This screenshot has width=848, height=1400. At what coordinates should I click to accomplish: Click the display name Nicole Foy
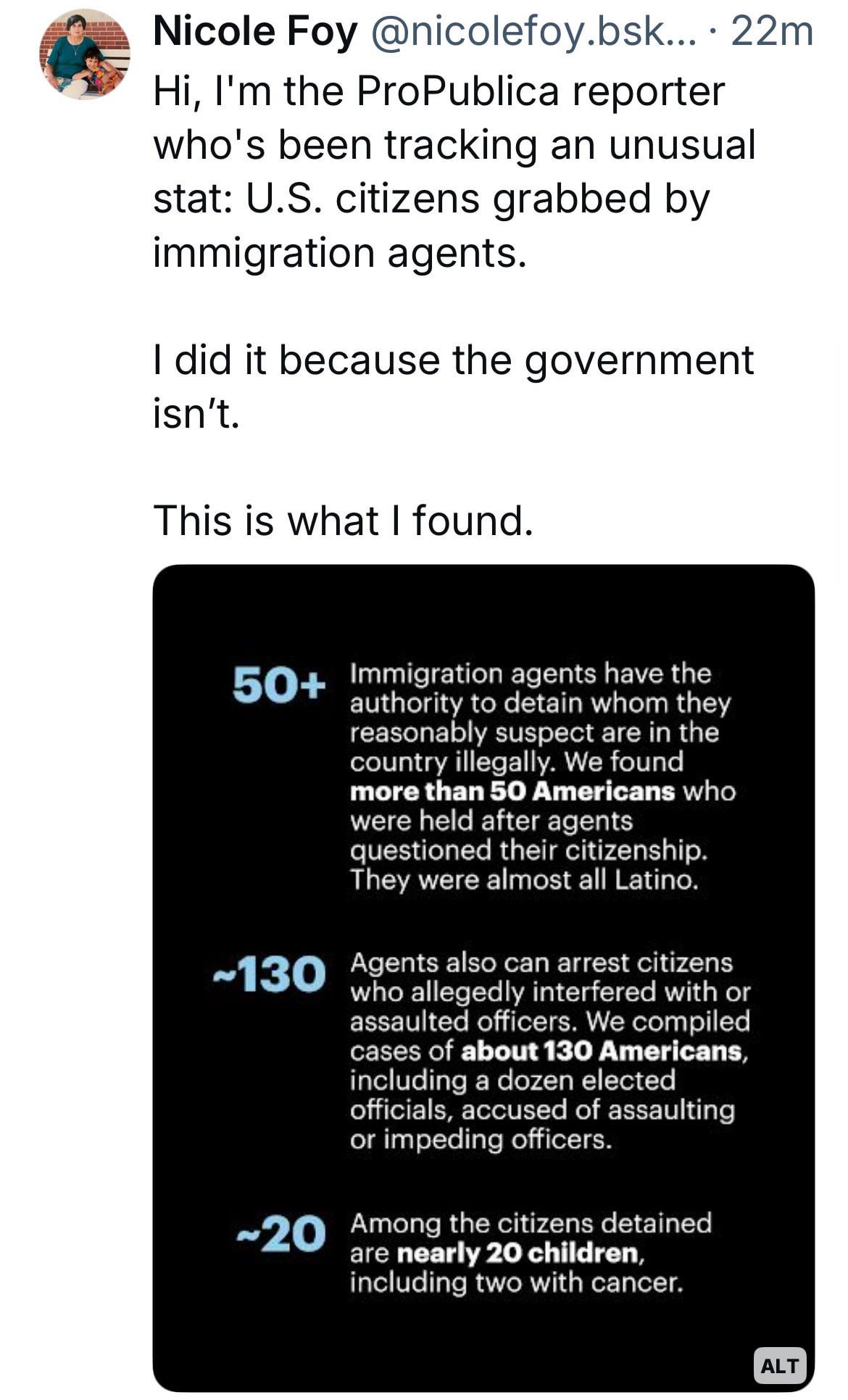pos(255,32)
